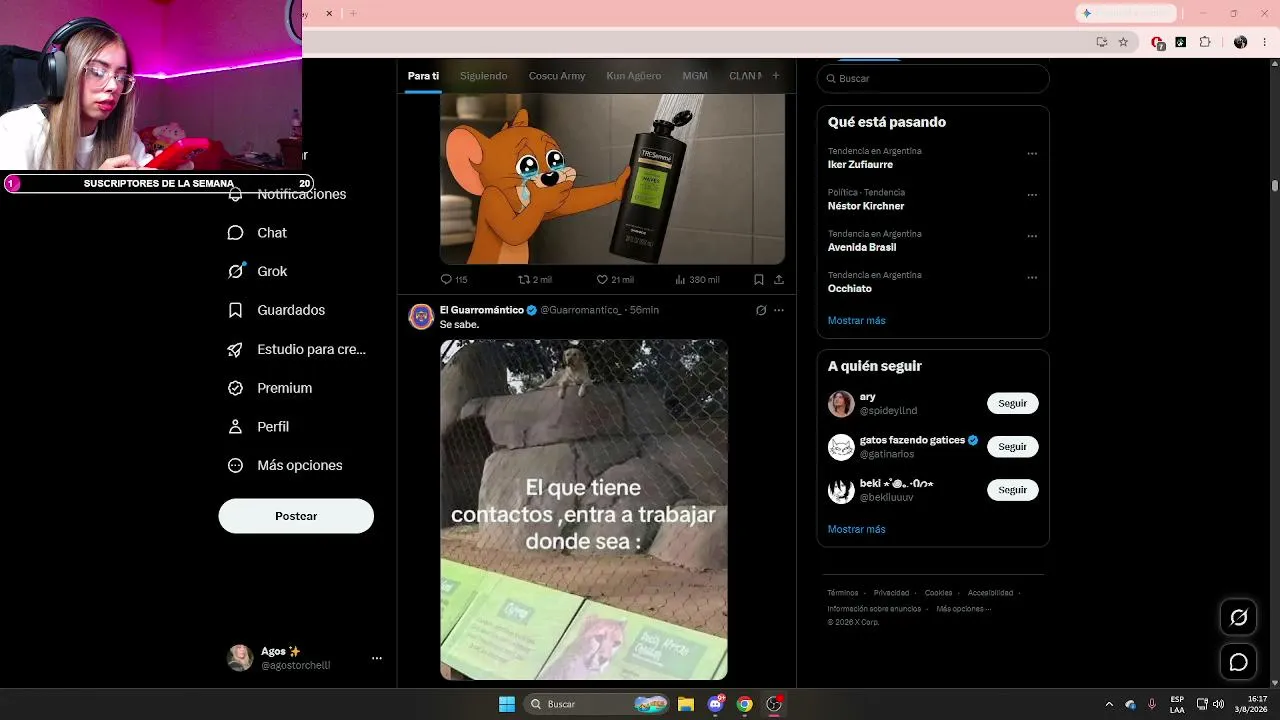The image size is (1280, 720).
Task: Bookmark the Jerry shampoo meme post
Action: pyautogui.click(x=759, y=280)
